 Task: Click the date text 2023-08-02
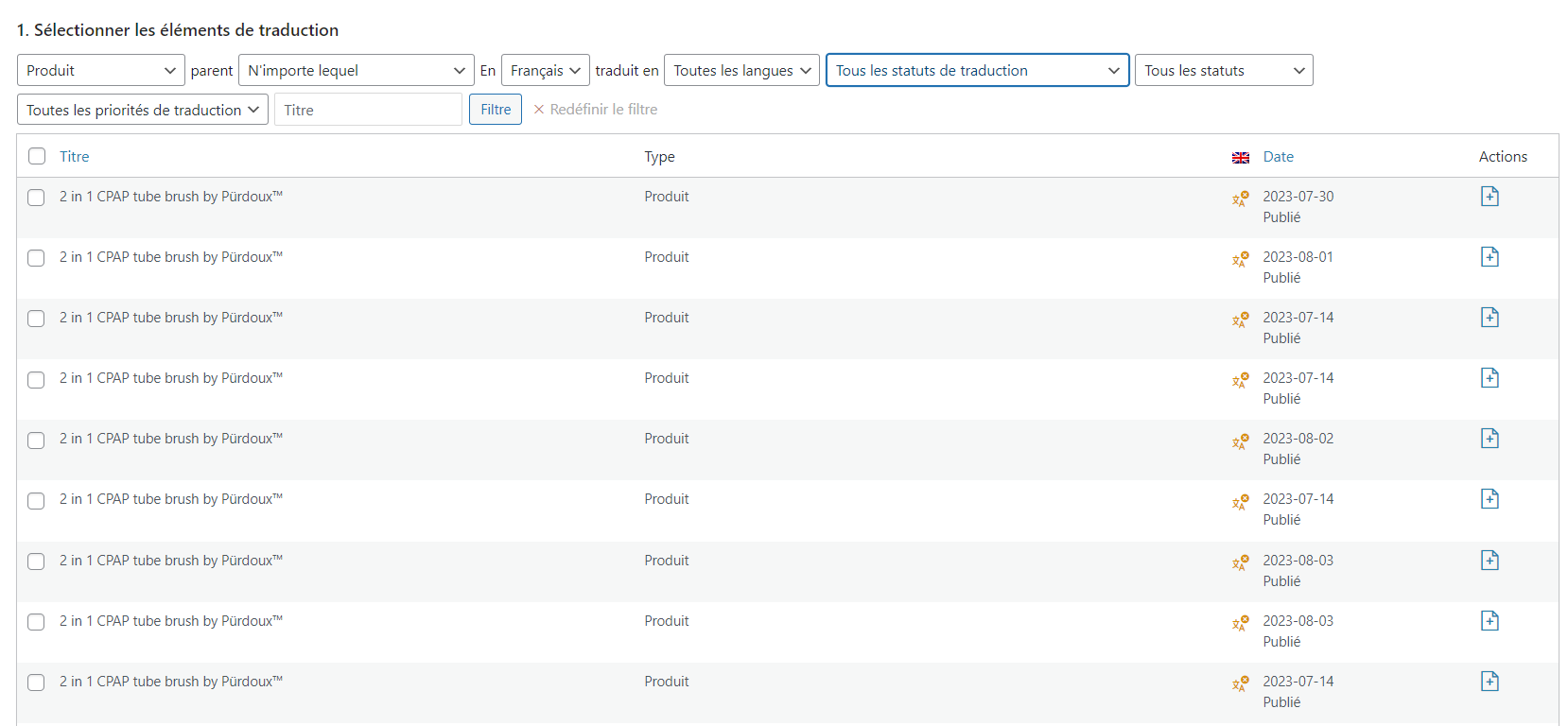[1298, 439]
